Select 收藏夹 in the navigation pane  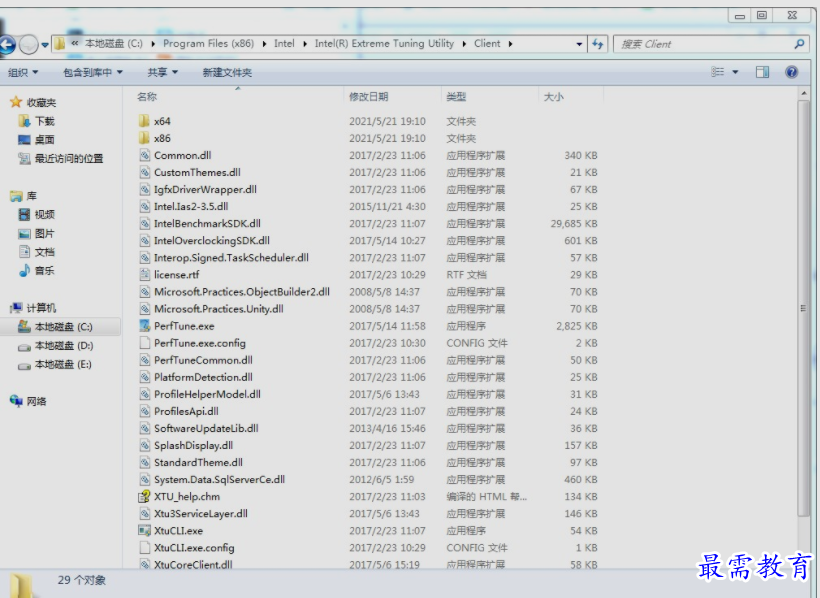tap(41, 102)
